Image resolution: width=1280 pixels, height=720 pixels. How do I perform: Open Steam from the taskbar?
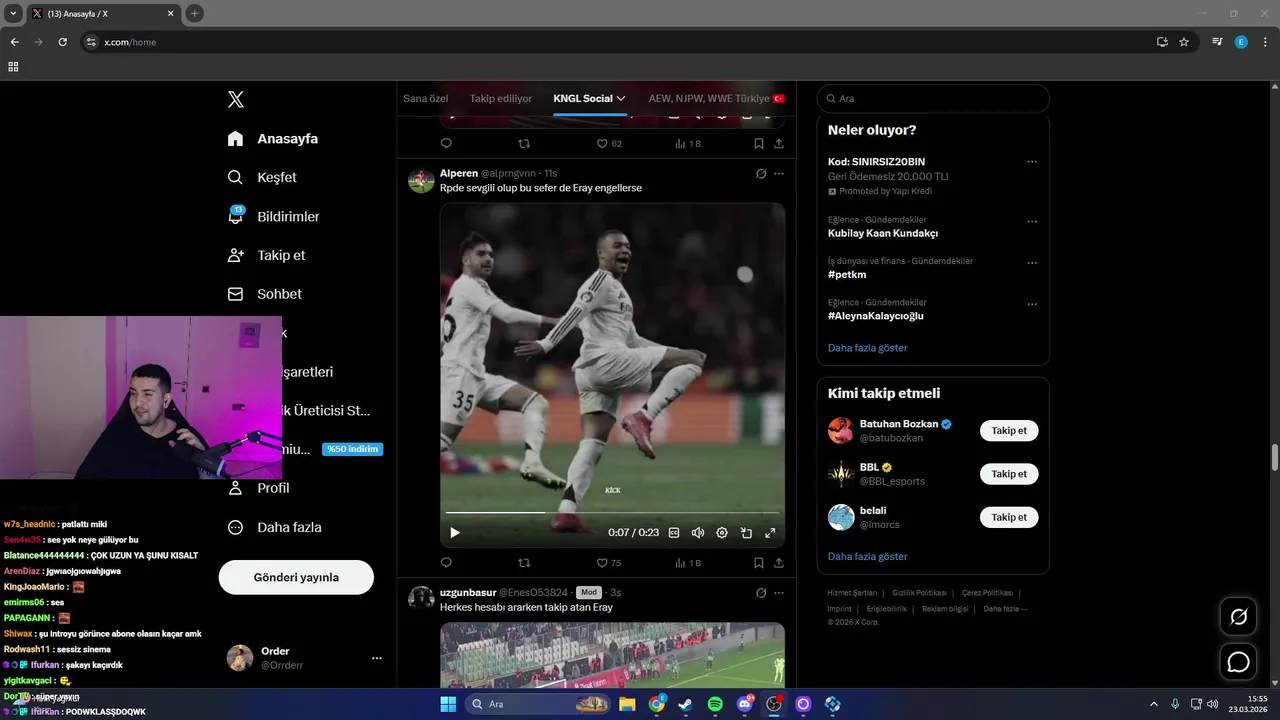(x=686, y=704)
